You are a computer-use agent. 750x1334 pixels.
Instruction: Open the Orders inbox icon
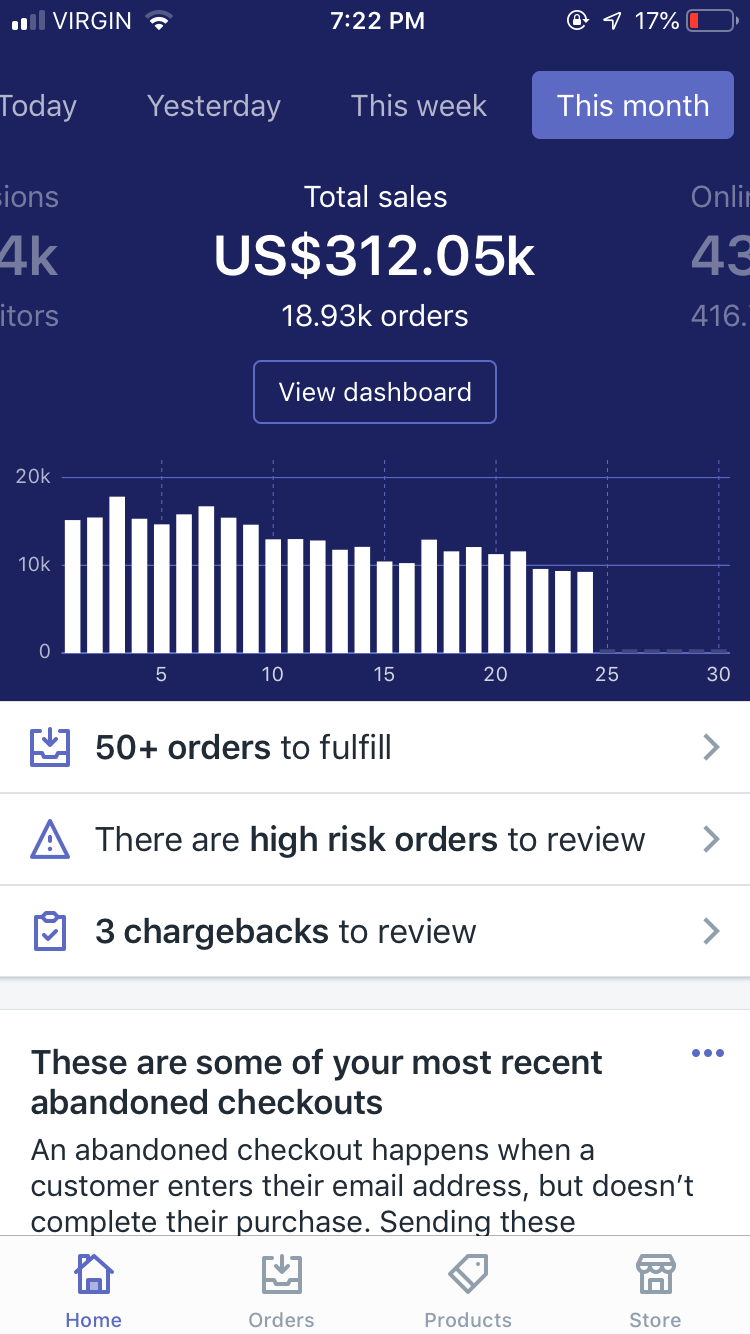[281, 1276]
